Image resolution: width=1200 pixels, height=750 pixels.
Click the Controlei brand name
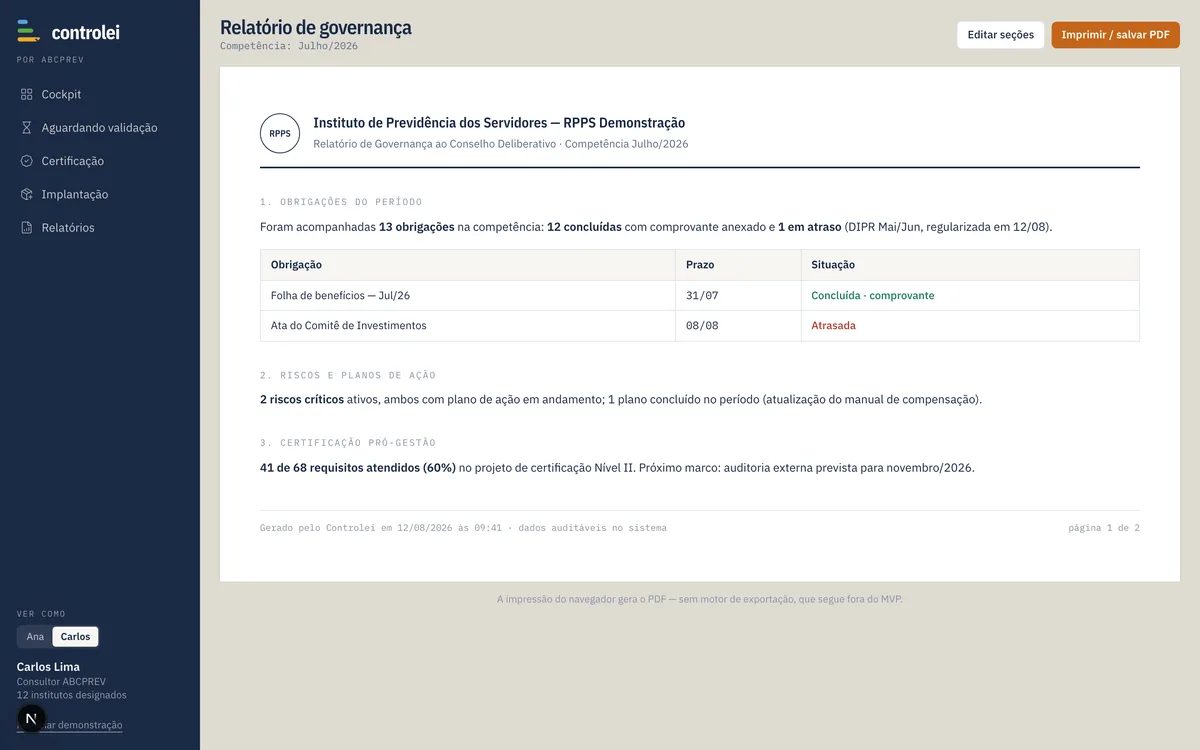click(x=85, y=32)
